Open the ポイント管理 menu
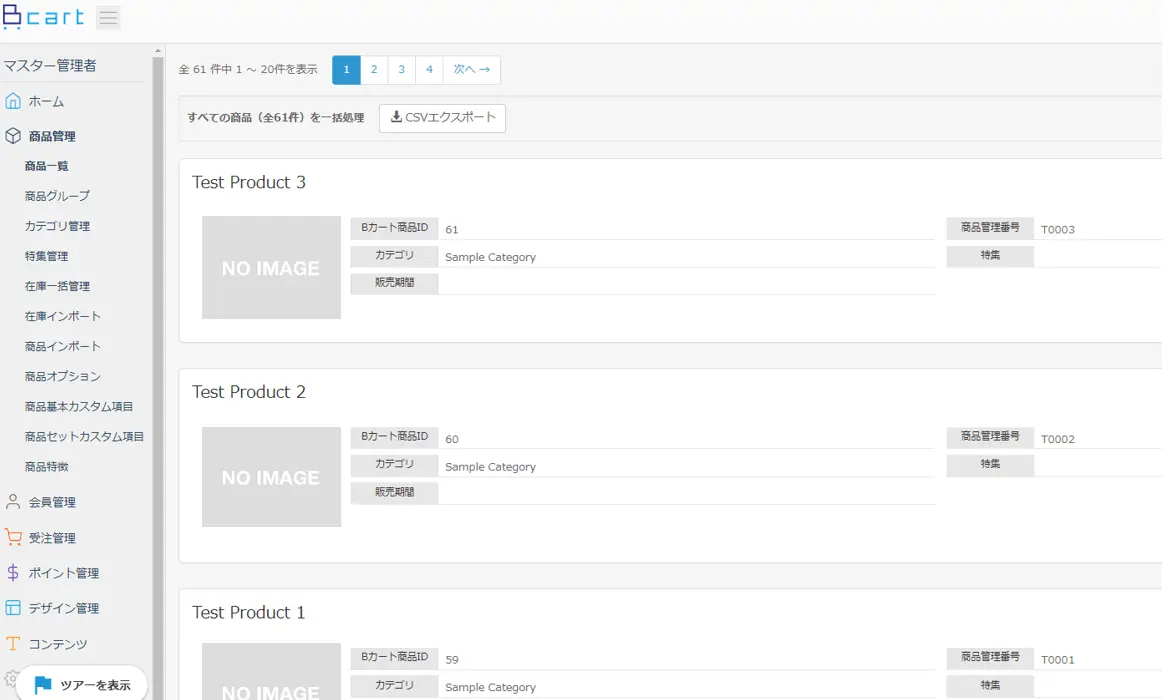The image size is (1172, 700). click(x=64, y=573)
